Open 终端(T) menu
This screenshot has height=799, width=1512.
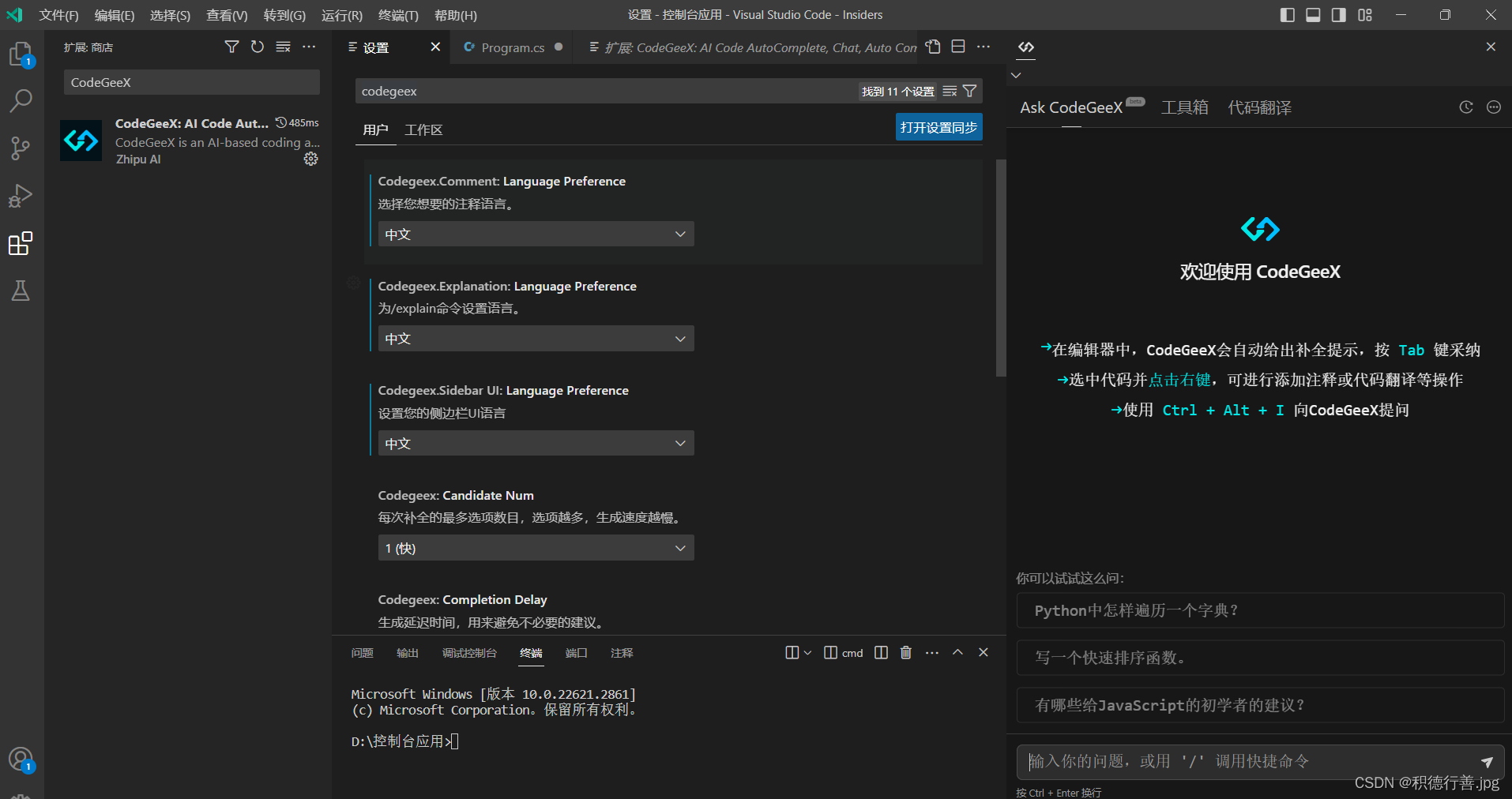tap(398, 15)
